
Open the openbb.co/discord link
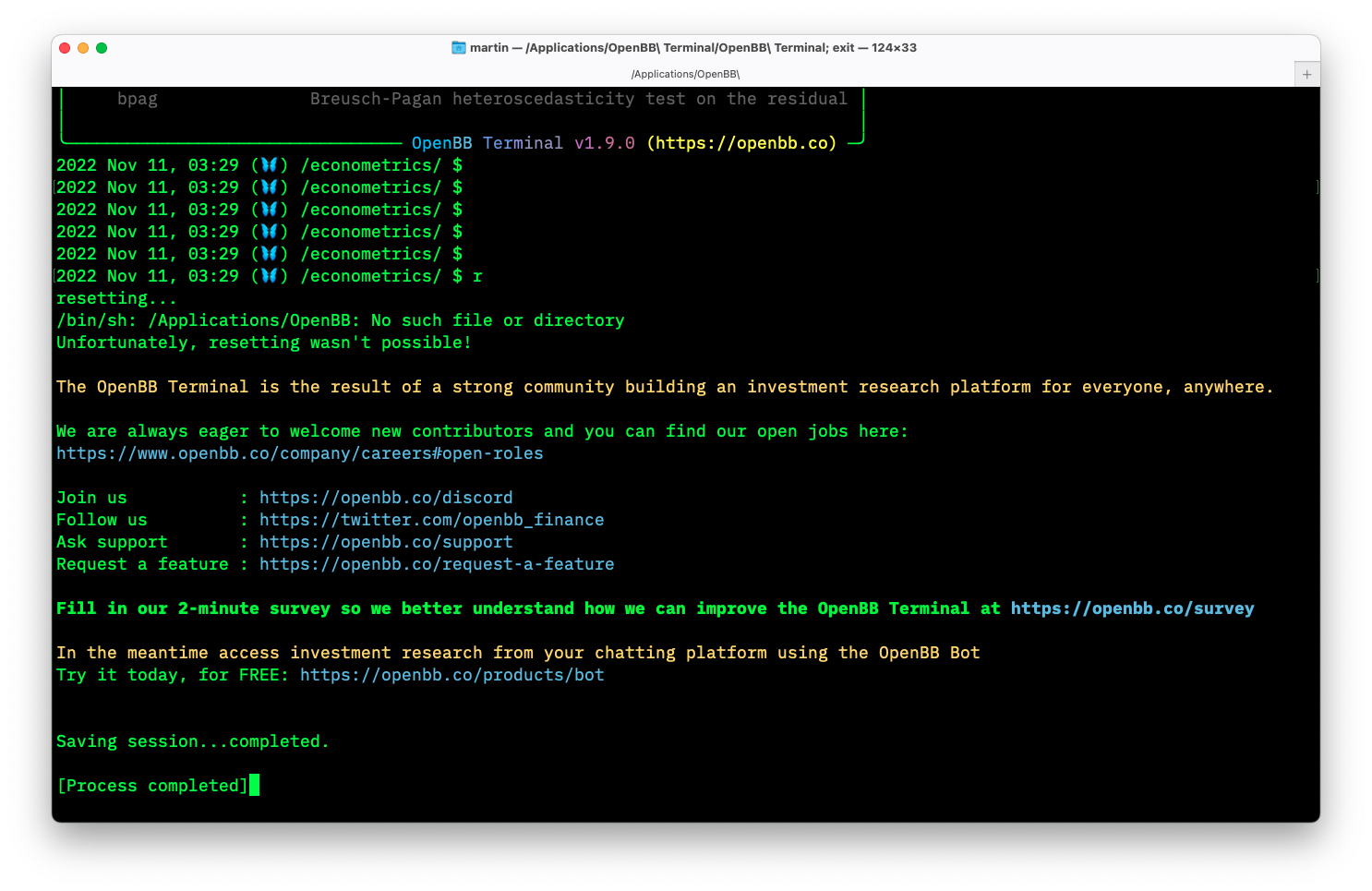click(386, 498)
